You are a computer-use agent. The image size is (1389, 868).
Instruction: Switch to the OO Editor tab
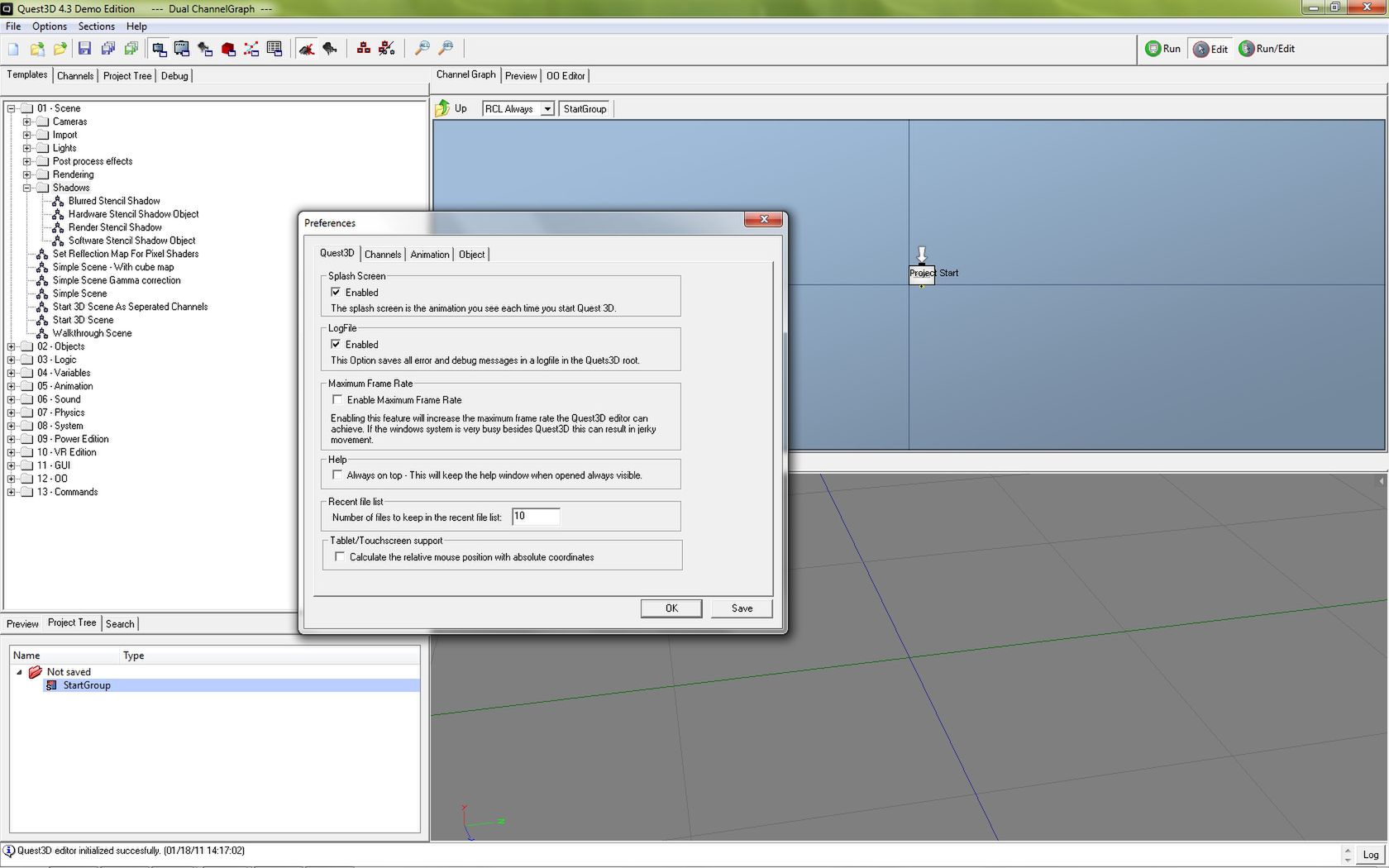coord(566,76)
